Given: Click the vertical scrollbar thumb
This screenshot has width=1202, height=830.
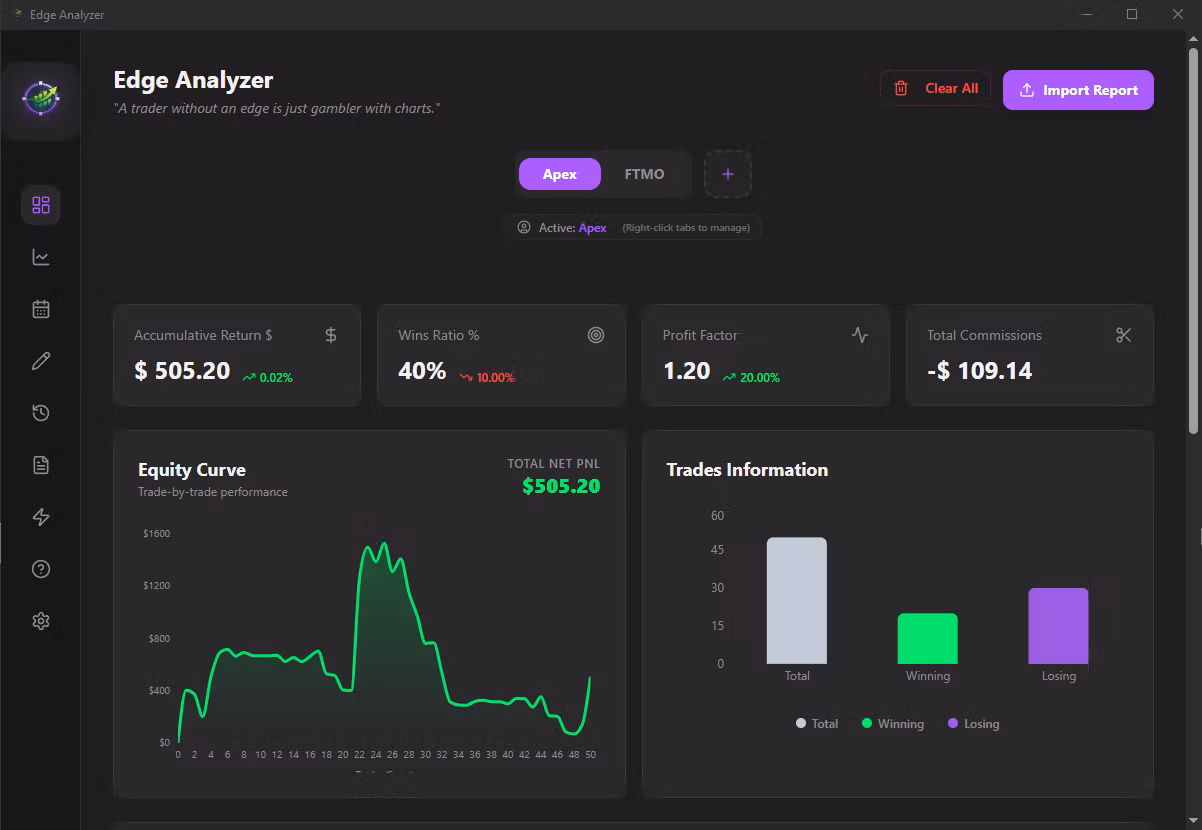Looking at the screenshot, I should pos(1193,240).
